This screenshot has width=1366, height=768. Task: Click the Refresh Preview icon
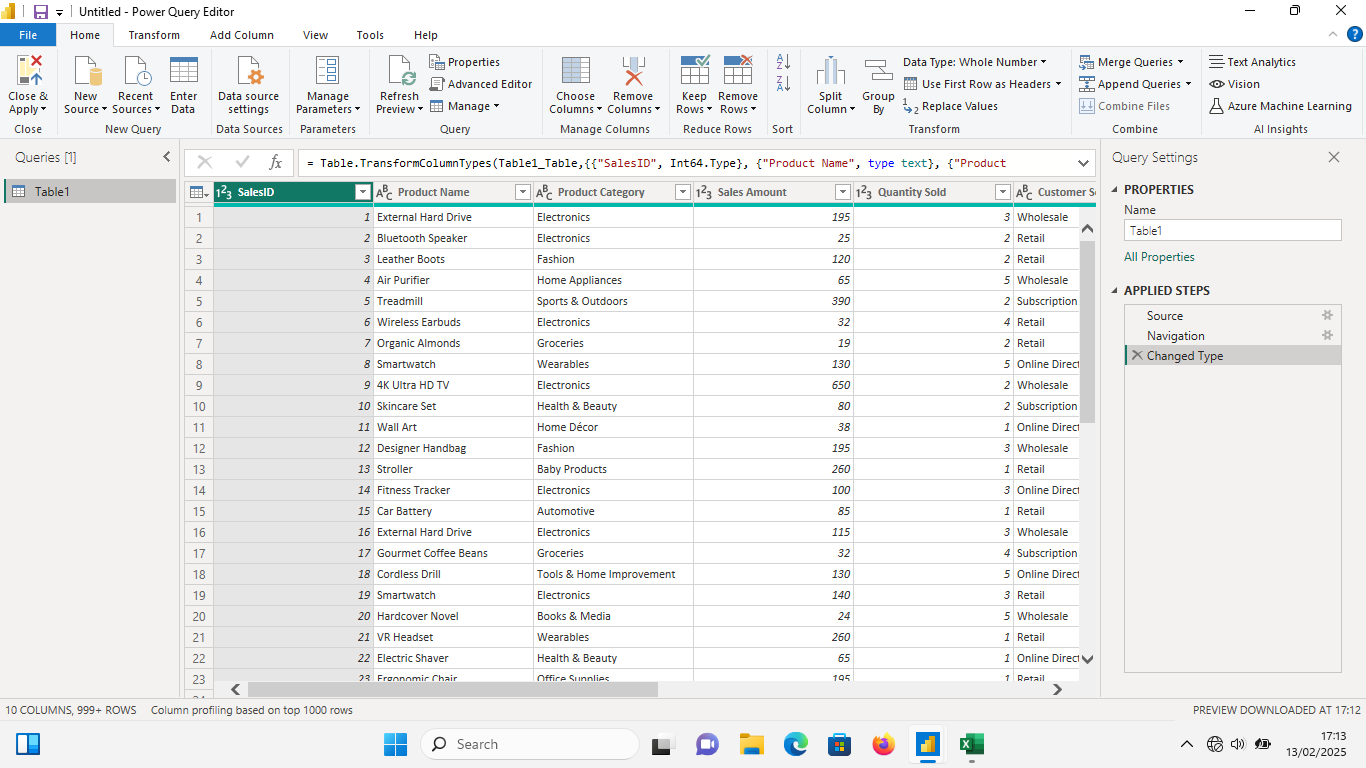click(x=400, y=71)
